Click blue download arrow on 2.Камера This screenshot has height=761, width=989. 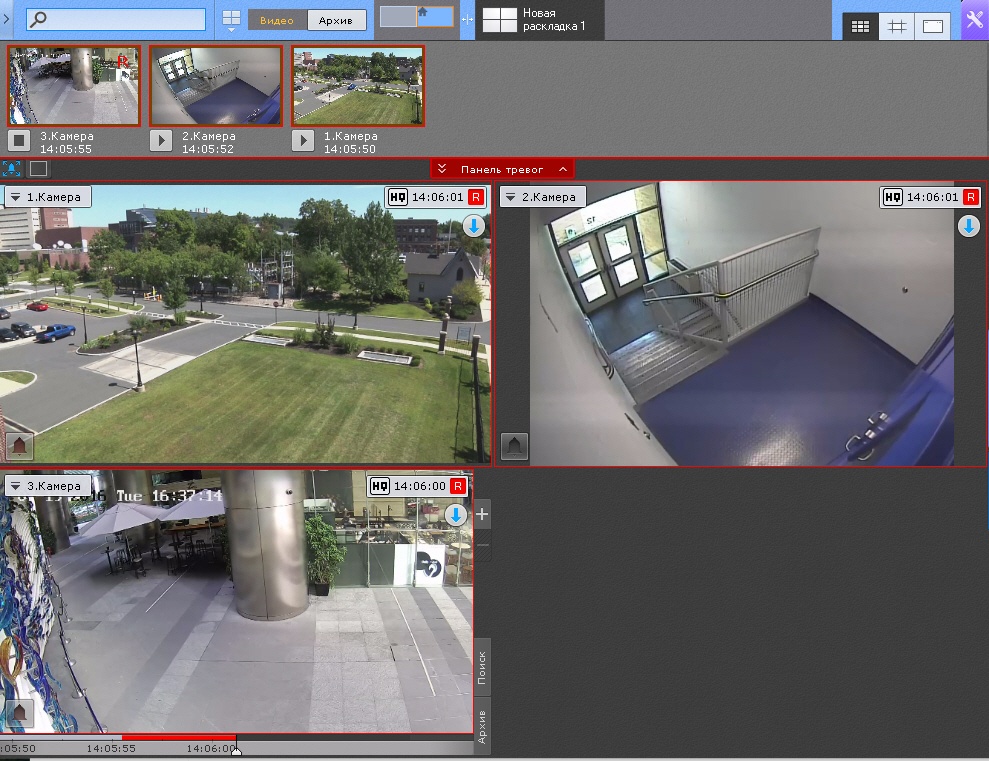coord(969,226)
